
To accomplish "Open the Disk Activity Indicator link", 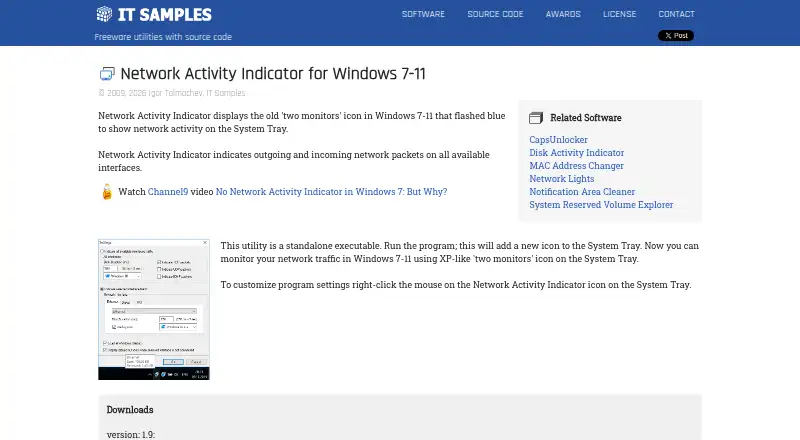I will pyautogui.click(x=577, y=153).
